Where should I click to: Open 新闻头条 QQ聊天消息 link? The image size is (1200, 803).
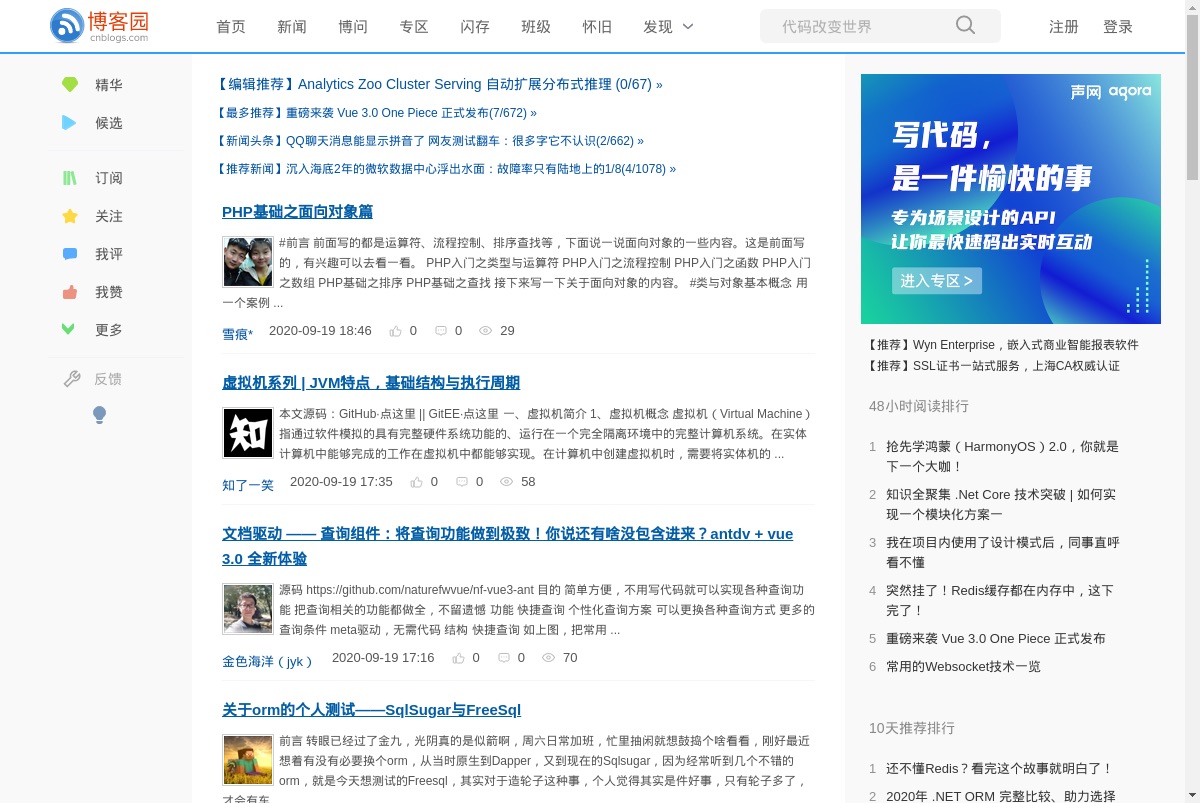(x=430, y=141)
